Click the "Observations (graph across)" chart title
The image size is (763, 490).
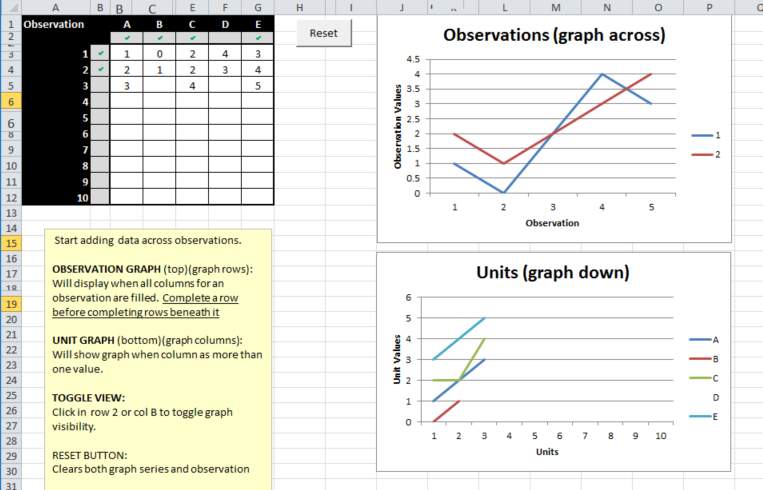pyautogui.click(x=554, y=36)
